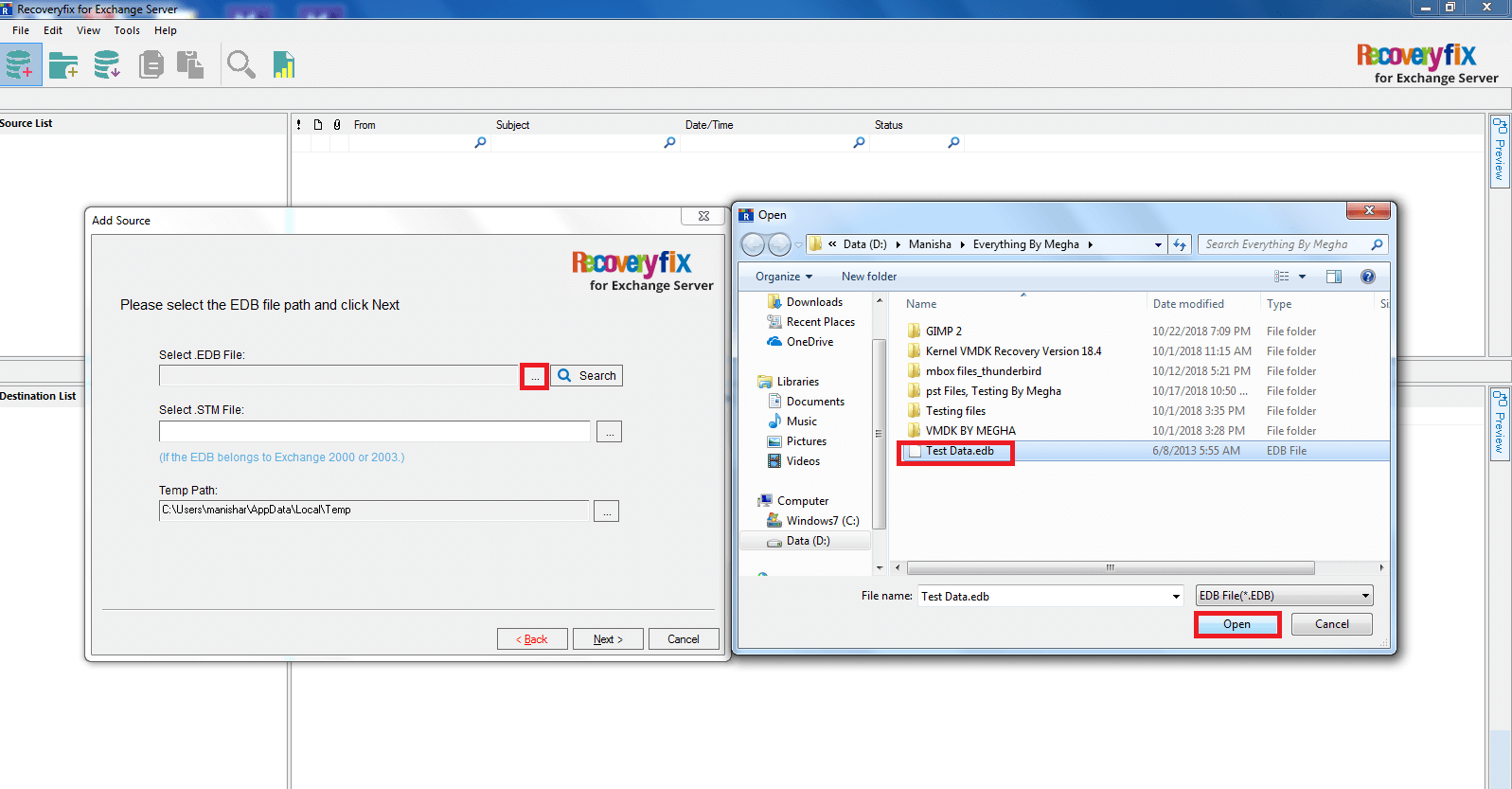Select the GIMP 2 folder

coord(944,332)
